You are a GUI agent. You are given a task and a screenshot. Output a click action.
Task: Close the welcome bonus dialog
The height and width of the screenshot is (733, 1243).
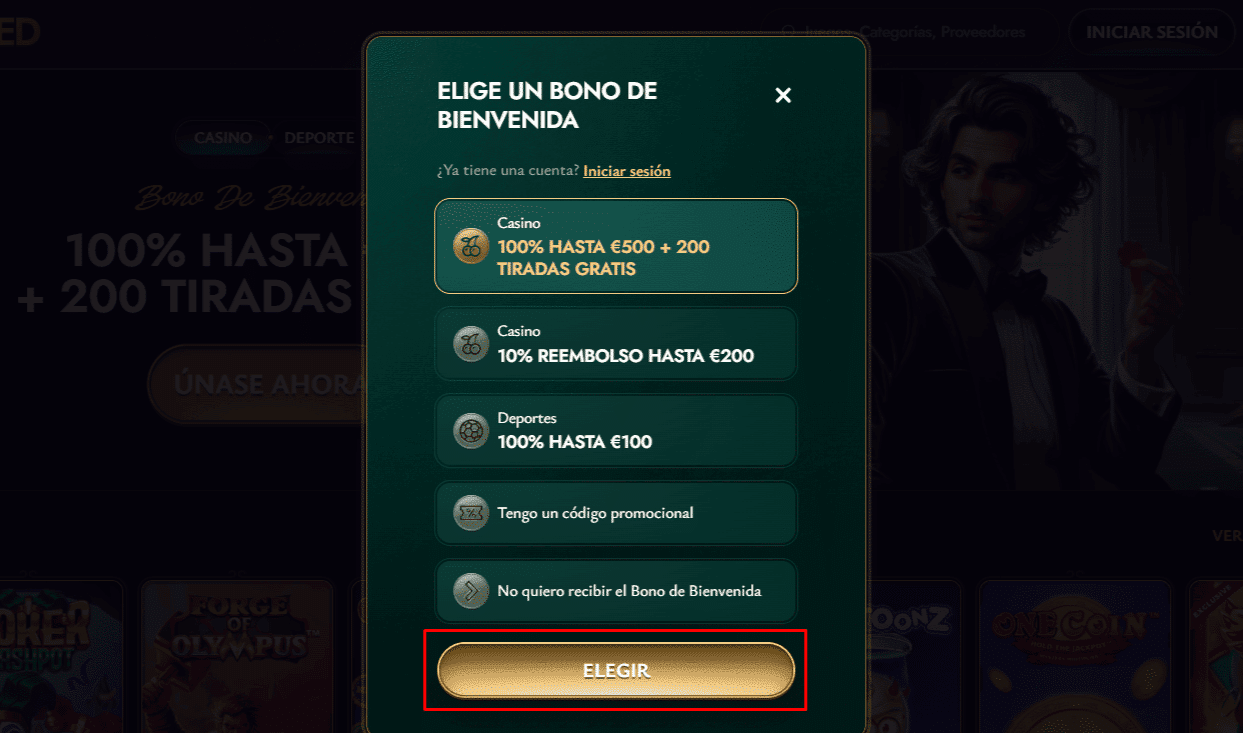pos(783,95)
